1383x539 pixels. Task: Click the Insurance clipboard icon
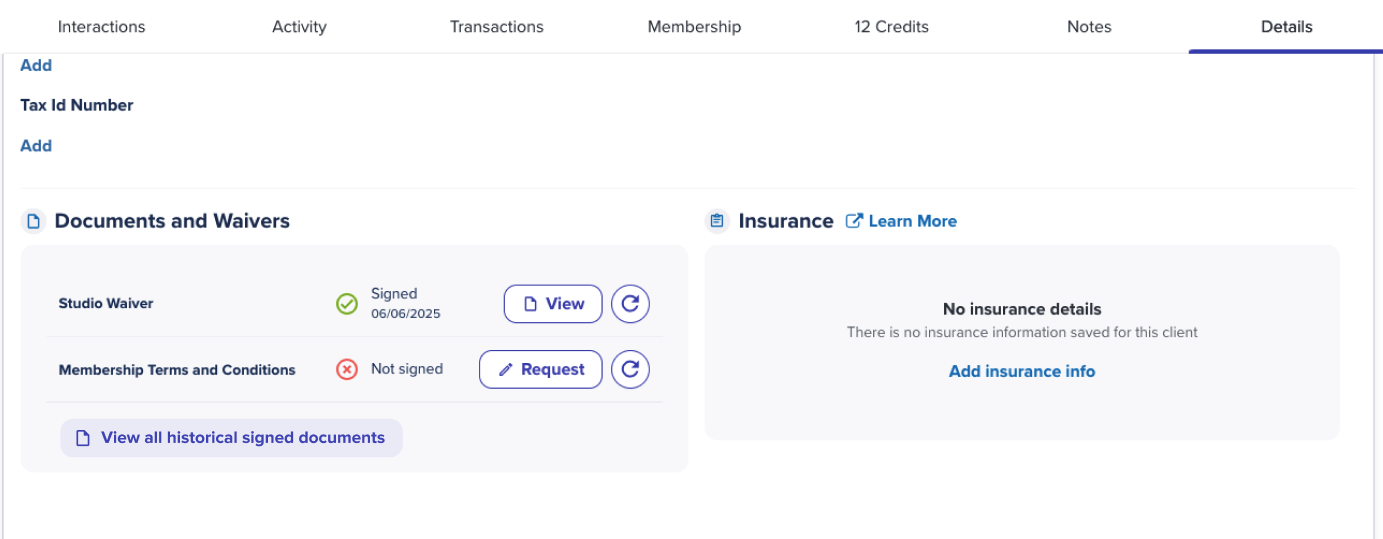(717, 221)
